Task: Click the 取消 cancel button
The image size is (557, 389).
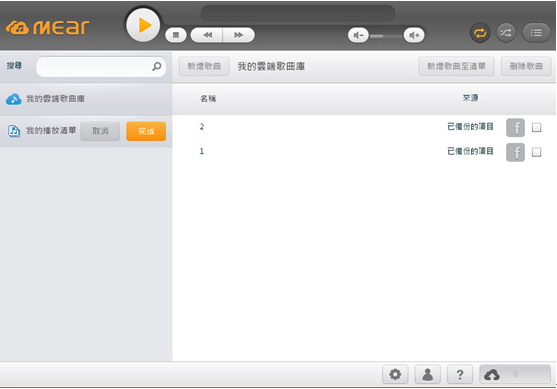Action: point(100,131)
